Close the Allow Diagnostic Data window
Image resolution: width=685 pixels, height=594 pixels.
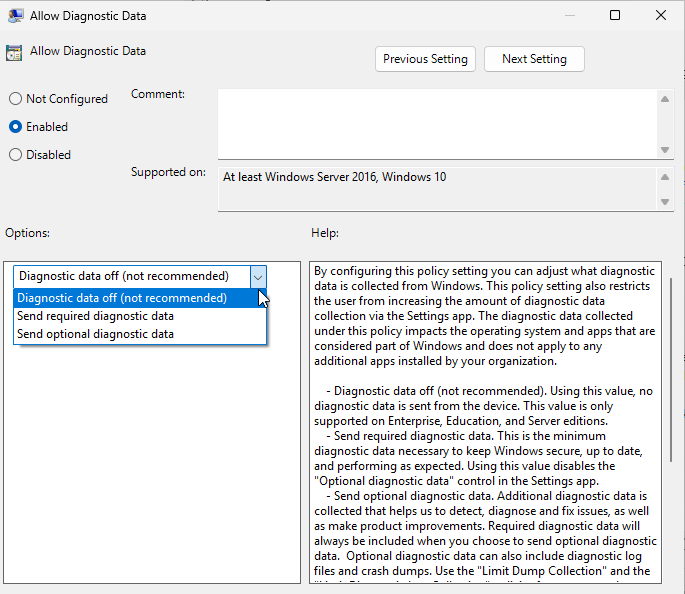point(661,15)
